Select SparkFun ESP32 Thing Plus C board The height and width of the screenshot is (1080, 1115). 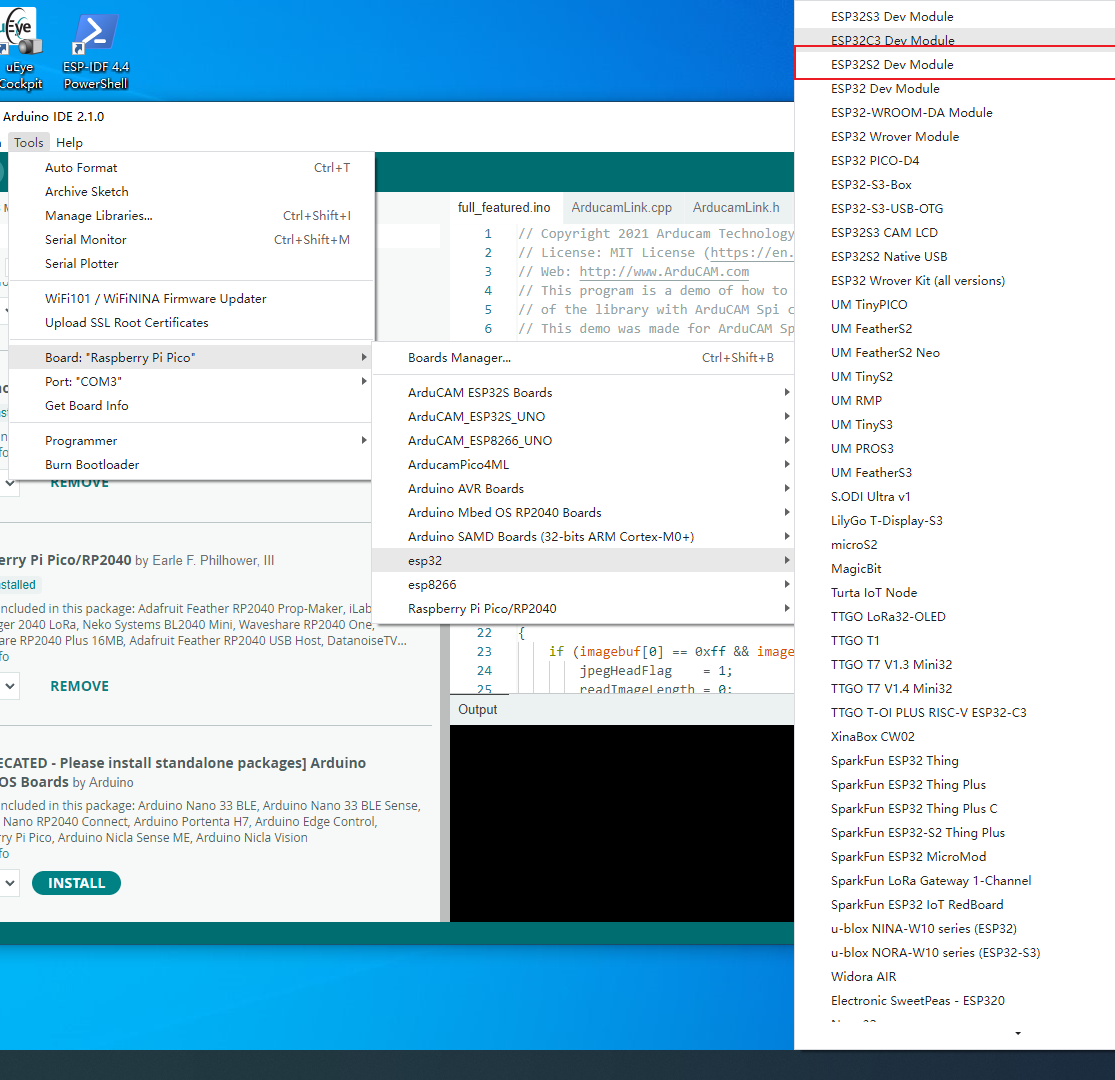[x=954, y=808]
